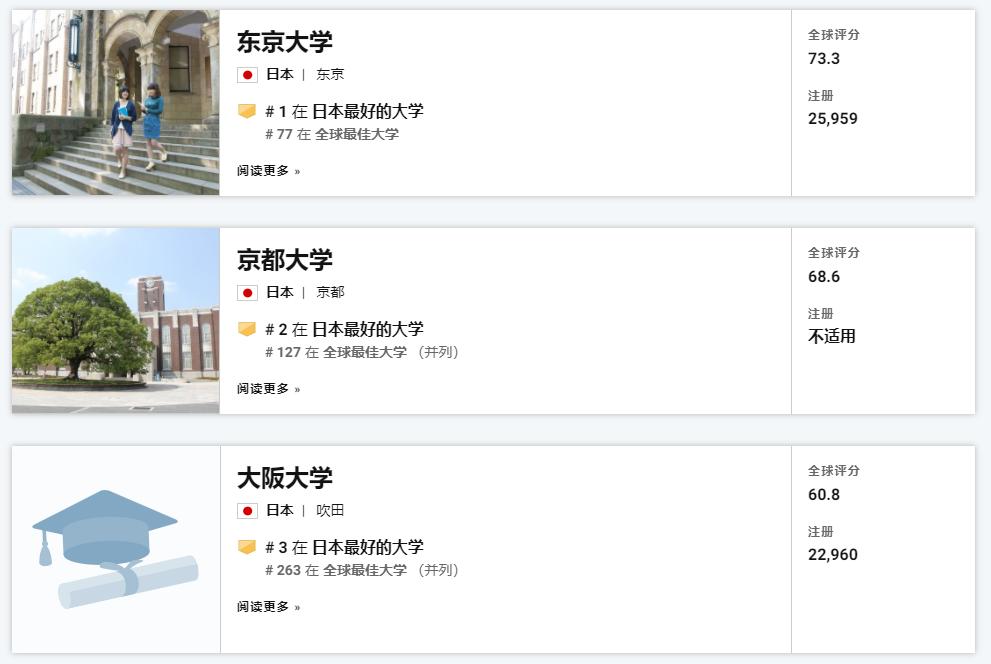Open the 大阪大学 title link
This screenshot has height=664, width=991.
[x=284, y=478]
